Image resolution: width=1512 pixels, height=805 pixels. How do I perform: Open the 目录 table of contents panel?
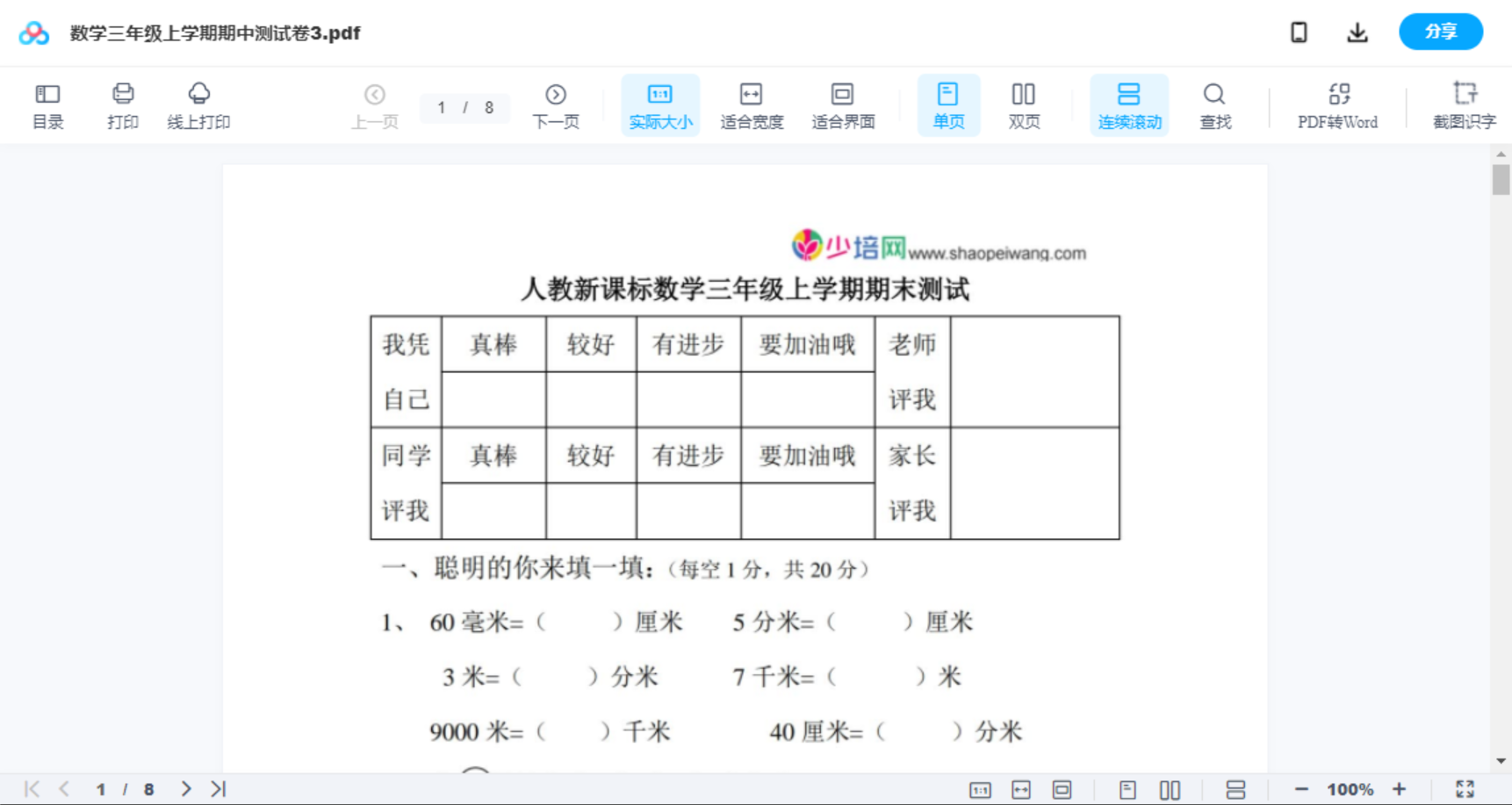(47, 104)
